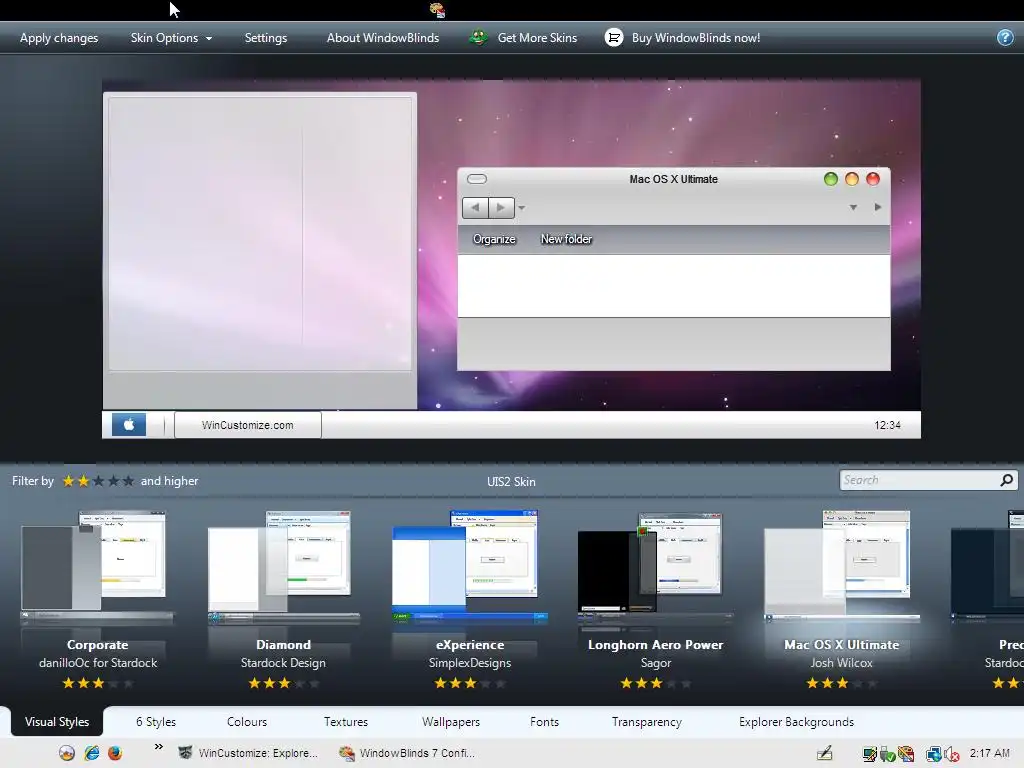Click the back arrow in preview window
1024x768 pixels.
pyautogui.click(x=475, y=208)
